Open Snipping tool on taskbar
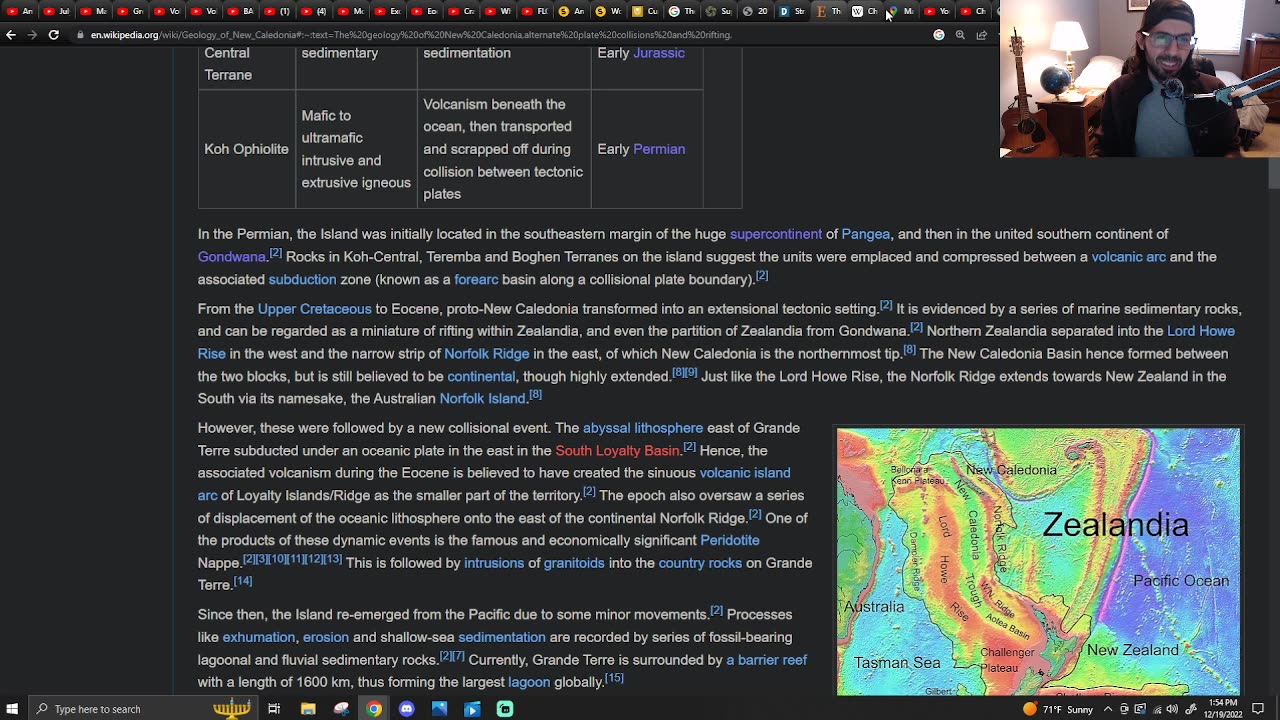The image size is (1280, 720). pyautogui.click(x=341, y=709)
